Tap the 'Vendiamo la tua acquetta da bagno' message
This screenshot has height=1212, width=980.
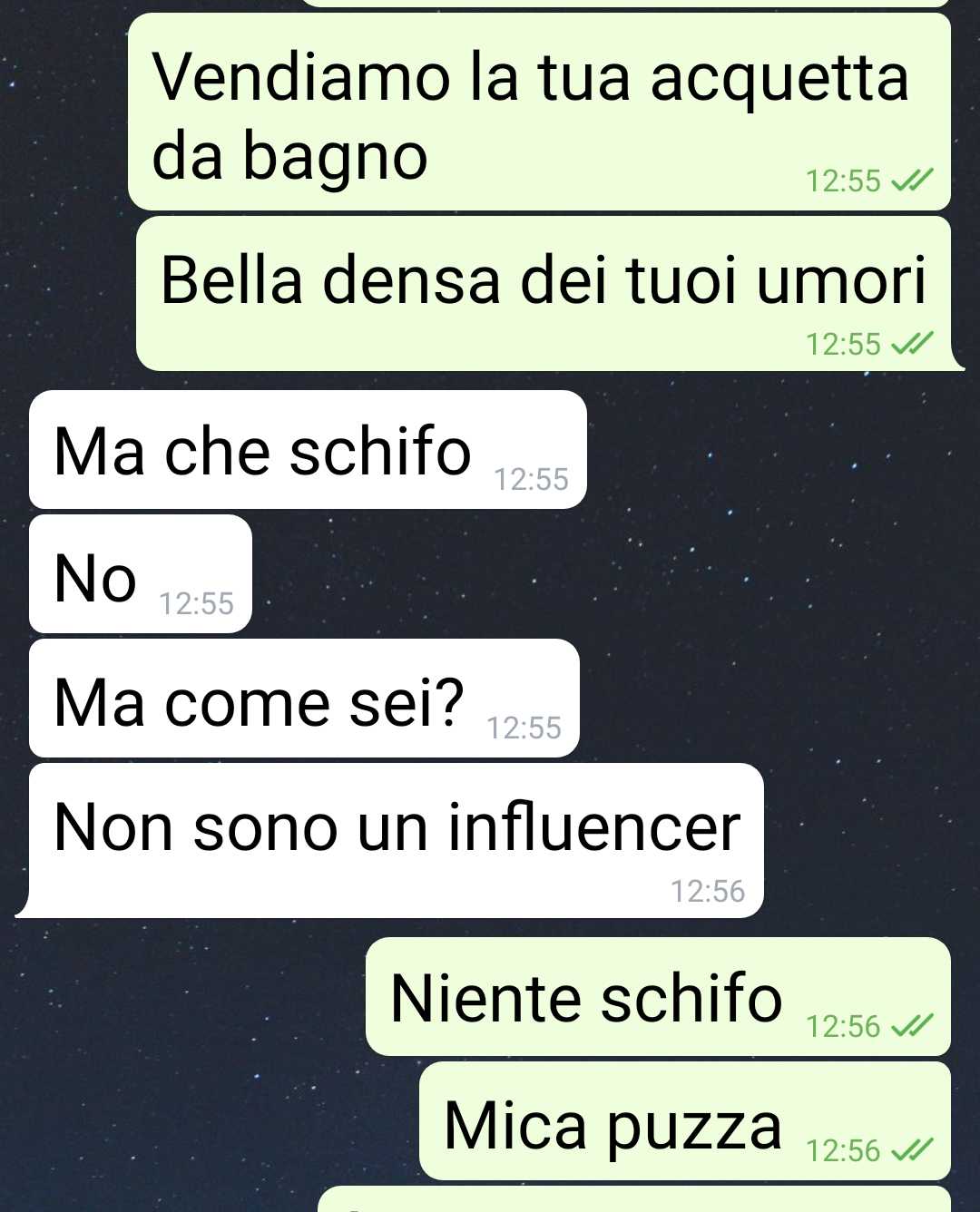click(539, 112)
